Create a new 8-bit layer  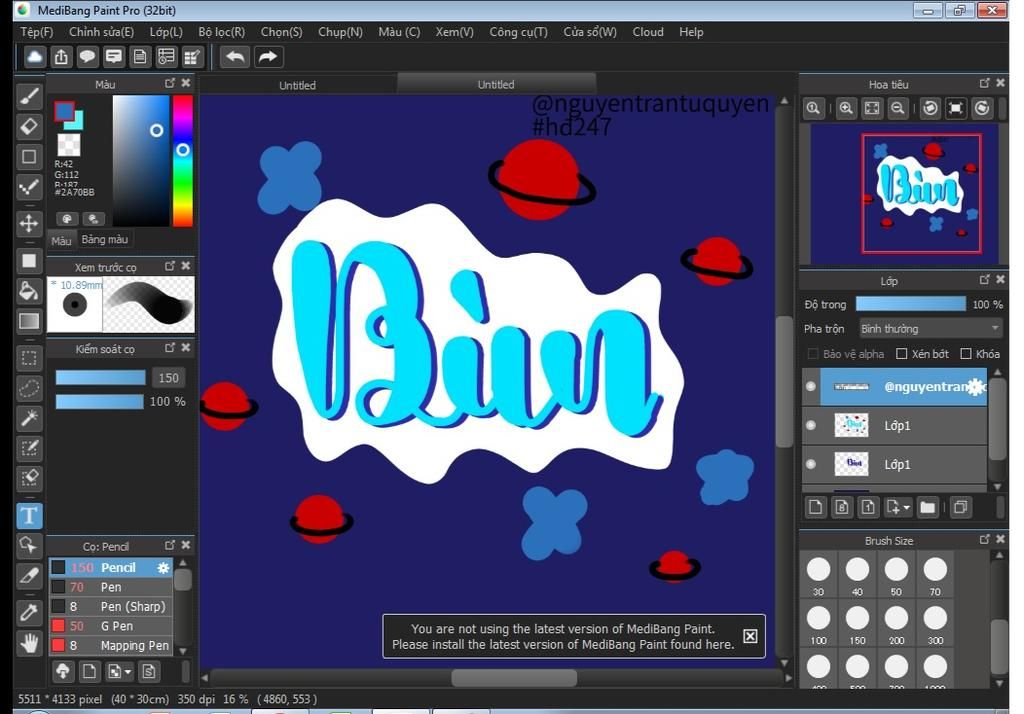(x=842, y=507)
